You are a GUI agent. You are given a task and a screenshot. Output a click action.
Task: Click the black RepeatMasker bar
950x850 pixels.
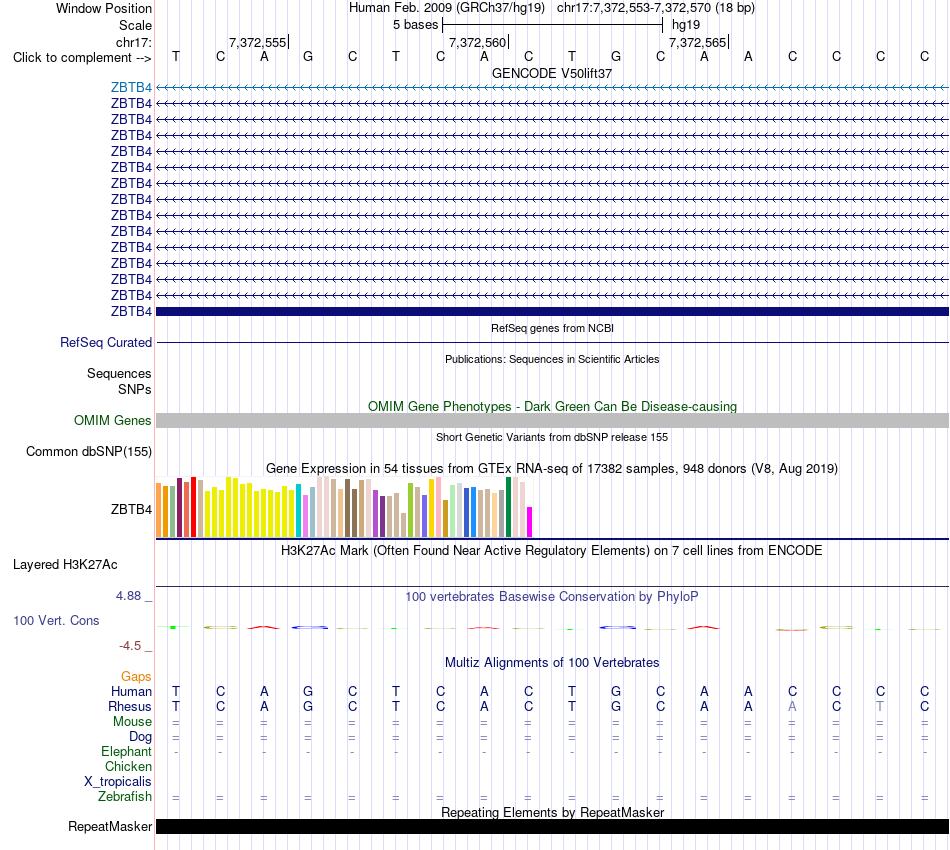point(552,827)
